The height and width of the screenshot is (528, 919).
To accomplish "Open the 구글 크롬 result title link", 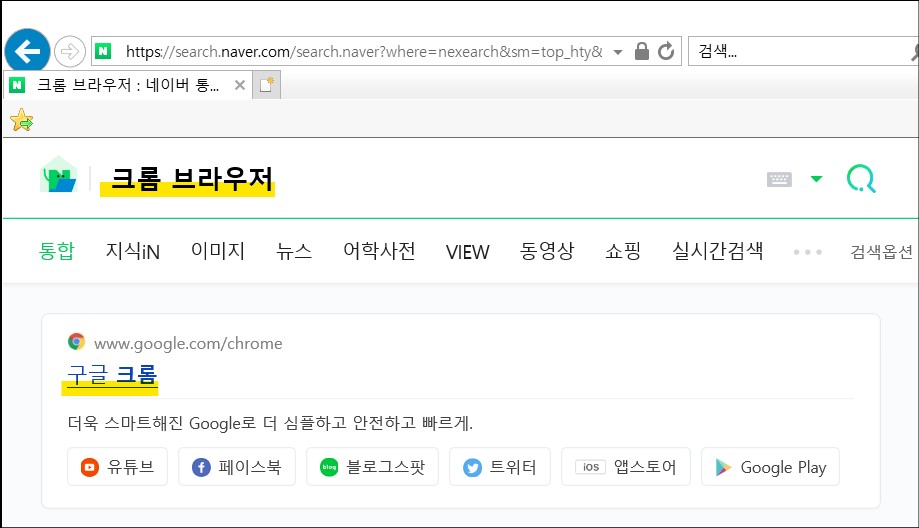I will click(x=112, y=374).
